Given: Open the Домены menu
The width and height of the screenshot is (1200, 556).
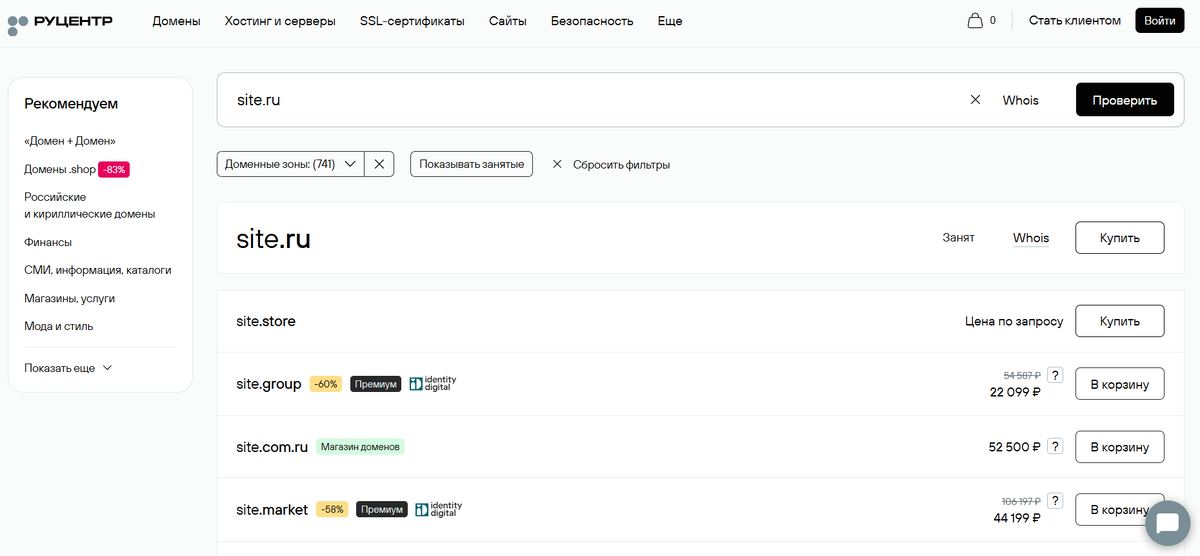Looking at the screenshot, I should coord(176,21).
